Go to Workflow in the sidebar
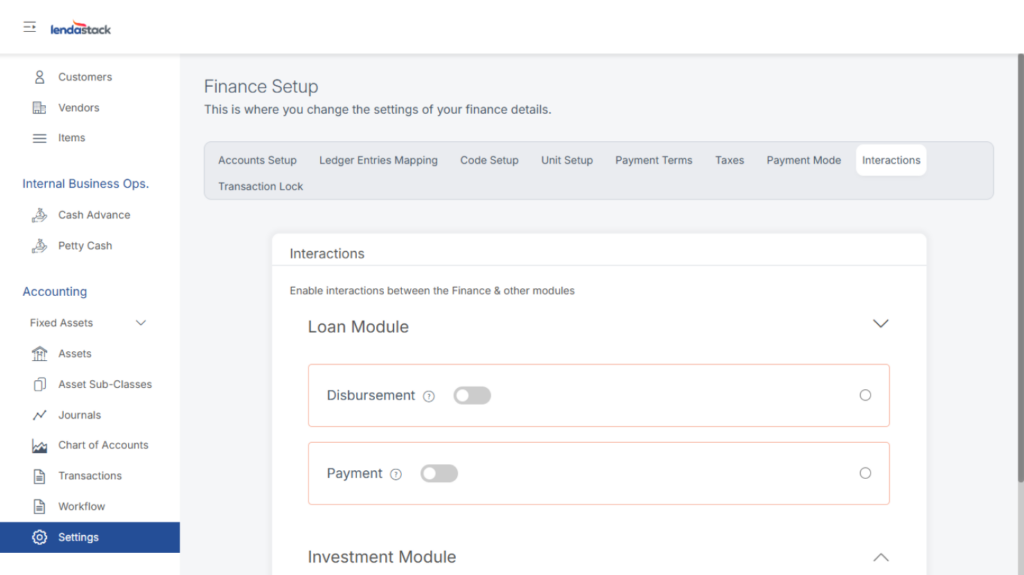The height and width of the screenshot is (575, 1024). 81,507
